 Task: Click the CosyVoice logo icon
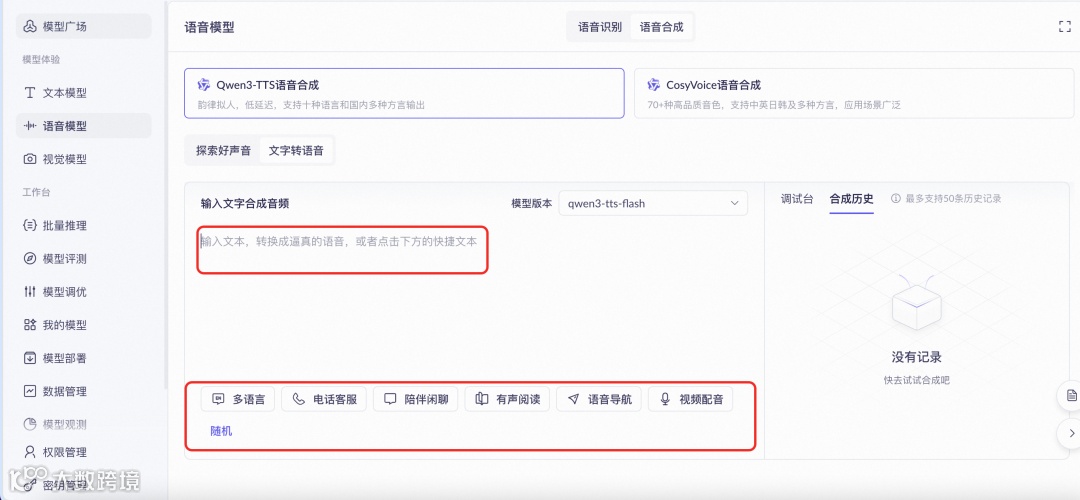pyautogui.click(x=654, y=85)
